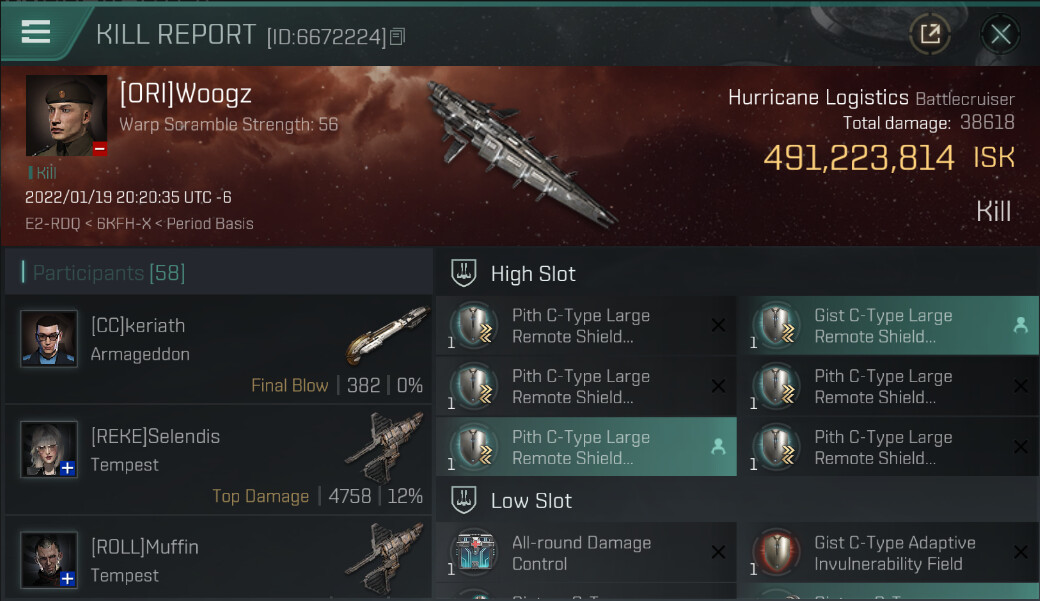Screen dimensions: 1040x601
Task: Open the Participants [58] section
Action: (109, 273)
